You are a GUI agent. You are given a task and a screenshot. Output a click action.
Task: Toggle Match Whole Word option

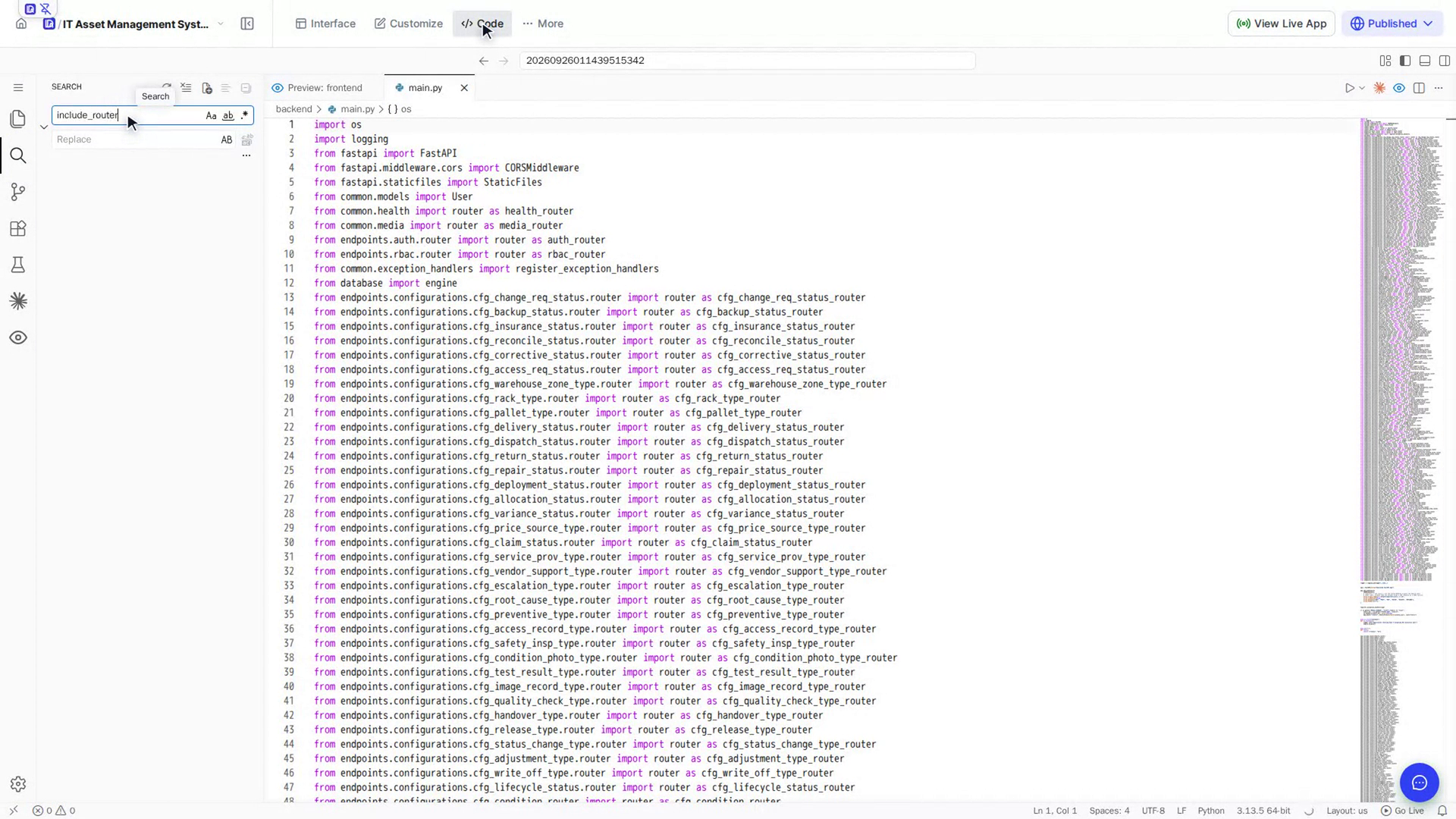228,115
